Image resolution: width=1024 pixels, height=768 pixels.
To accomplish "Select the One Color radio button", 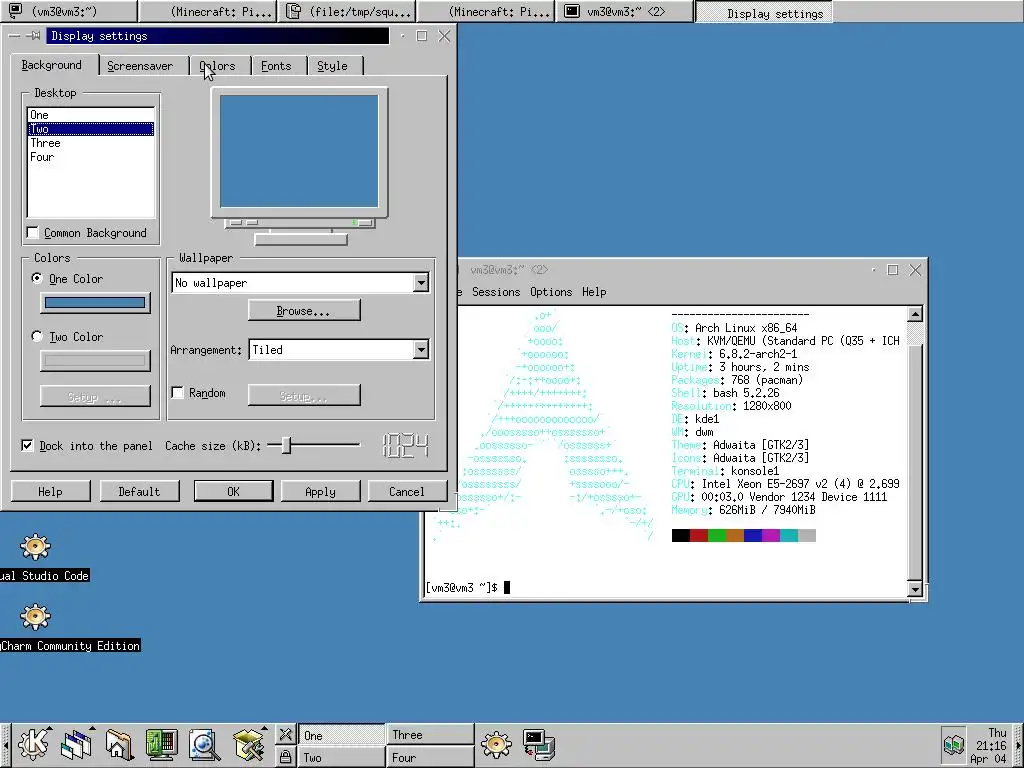I will (37, 279).
